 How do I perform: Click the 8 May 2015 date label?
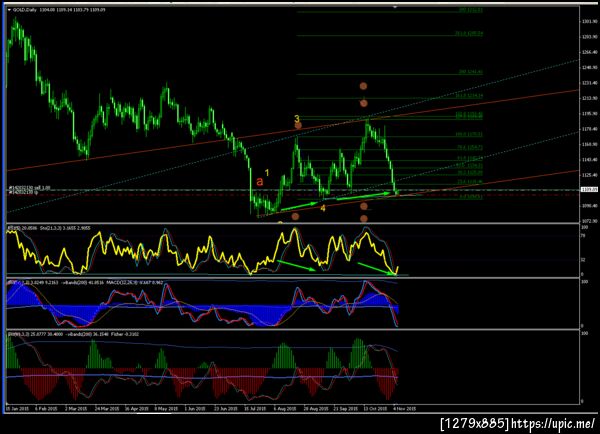coord(166,408)
